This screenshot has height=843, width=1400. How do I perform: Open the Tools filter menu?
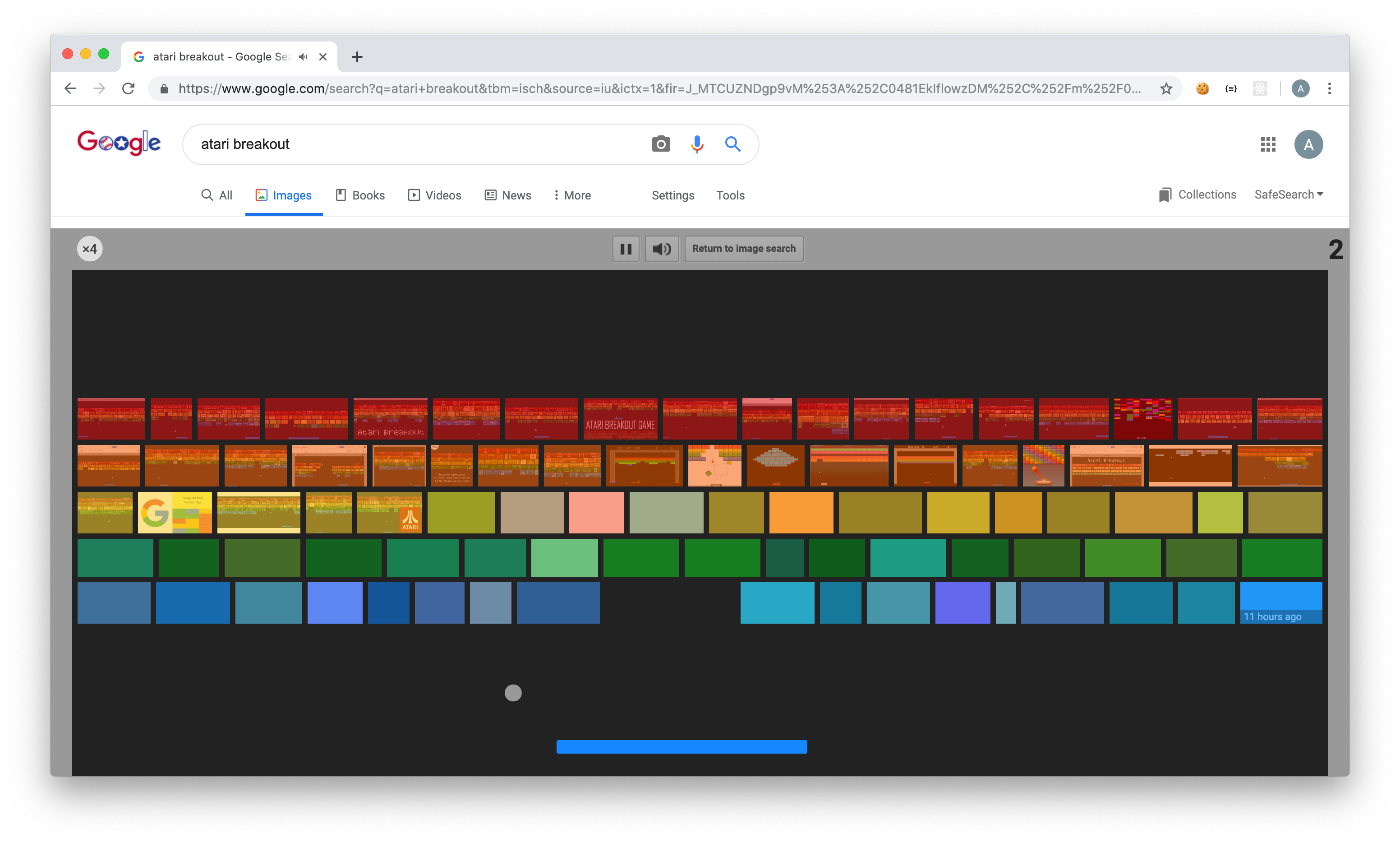pyautogui.click(x=730, y=195)
